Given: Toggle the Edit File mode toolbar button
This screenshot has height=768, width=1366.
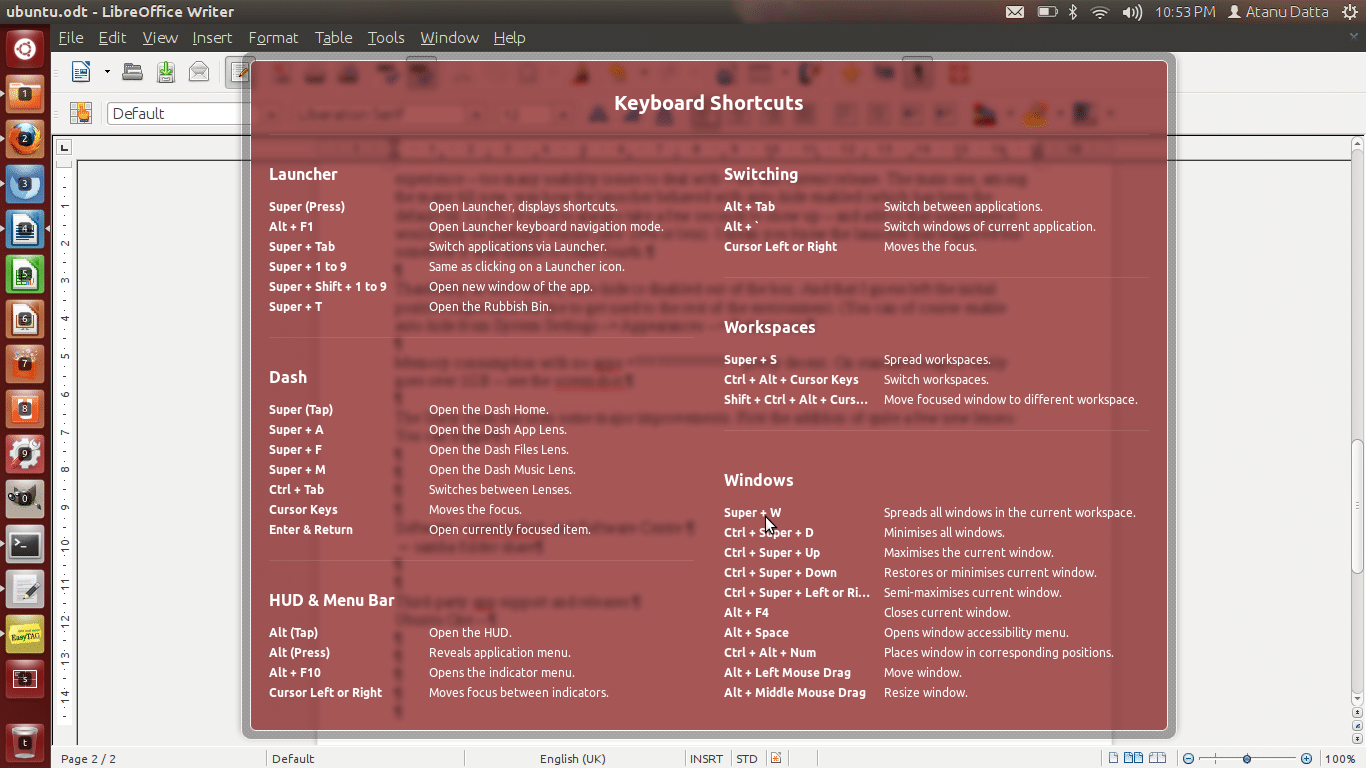Looking at the screenshot, I should click(x=240, y=72).
